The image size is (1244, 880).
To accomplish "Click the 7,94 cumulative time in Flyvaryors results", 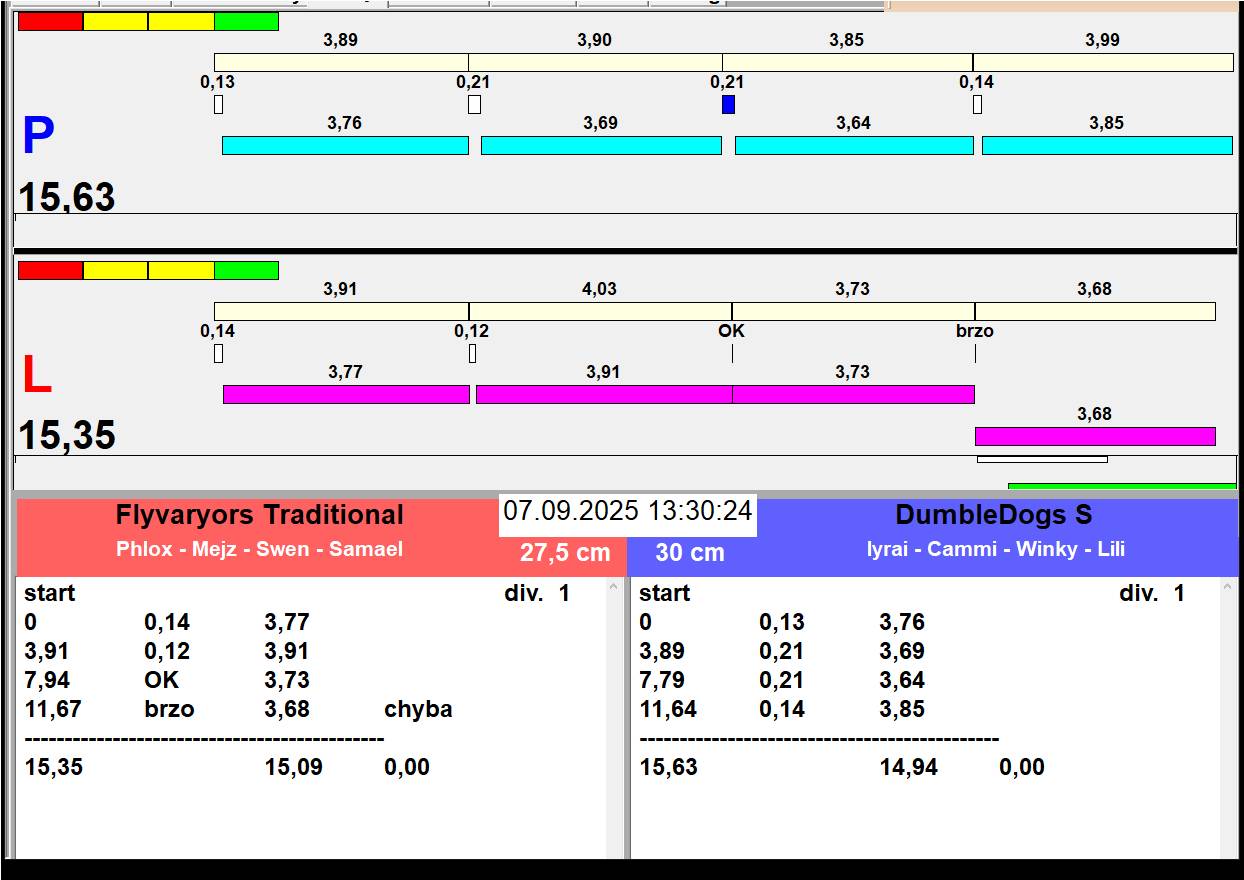I will [x=47, y=681].
